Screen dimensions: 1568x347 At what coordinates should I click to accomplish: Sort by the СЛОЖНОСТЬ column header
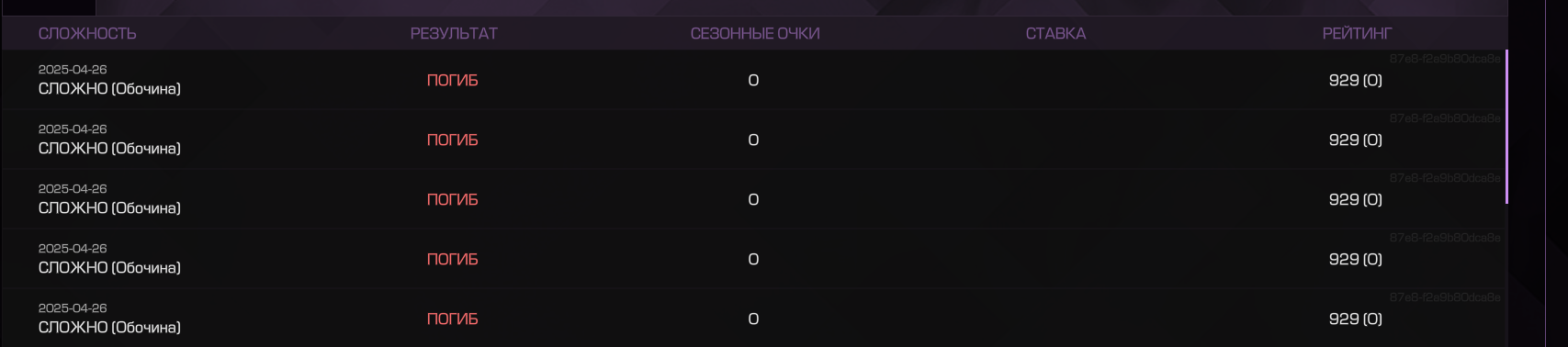[87, 34]
